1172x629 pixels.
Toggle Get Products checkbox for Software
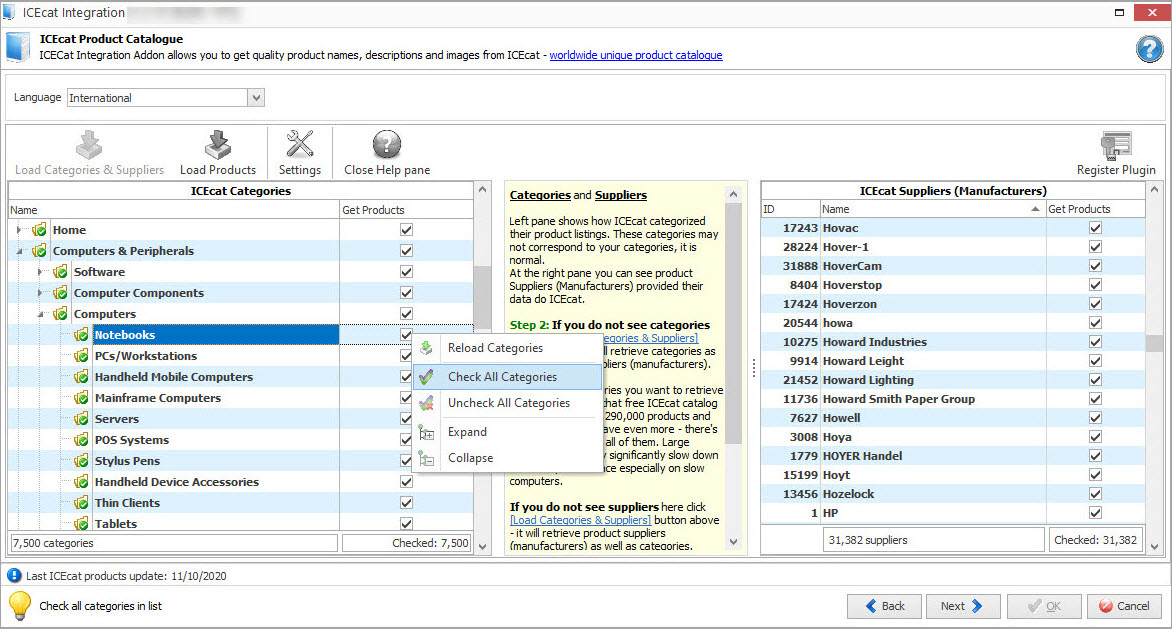pos(407,271)
